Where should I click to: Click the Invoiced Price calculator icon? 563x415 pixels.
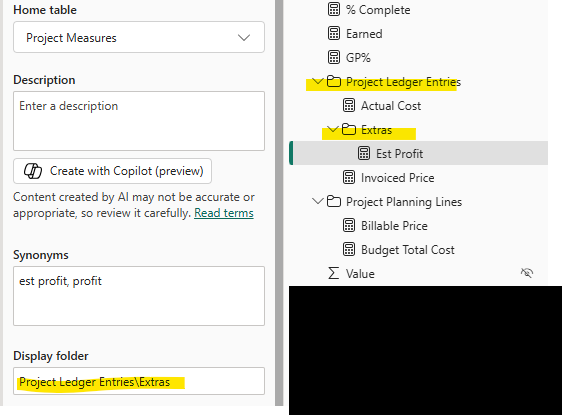(x=349, y=177)
